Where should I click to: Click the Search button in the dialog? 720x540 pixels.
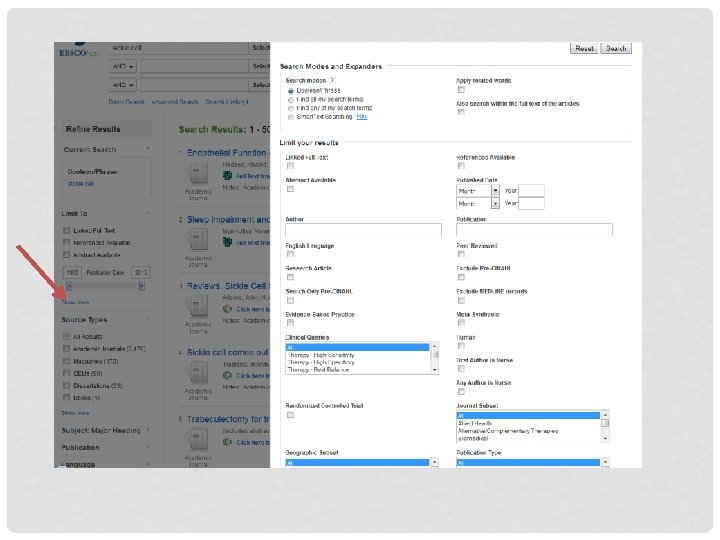pyautogui.click(x=616, y=48)
